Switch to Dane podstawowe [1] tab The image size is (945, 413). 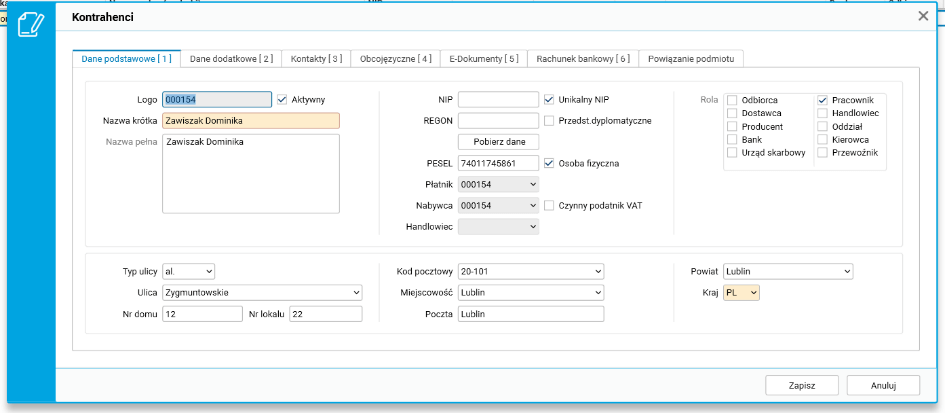click(x=127, y=59)
